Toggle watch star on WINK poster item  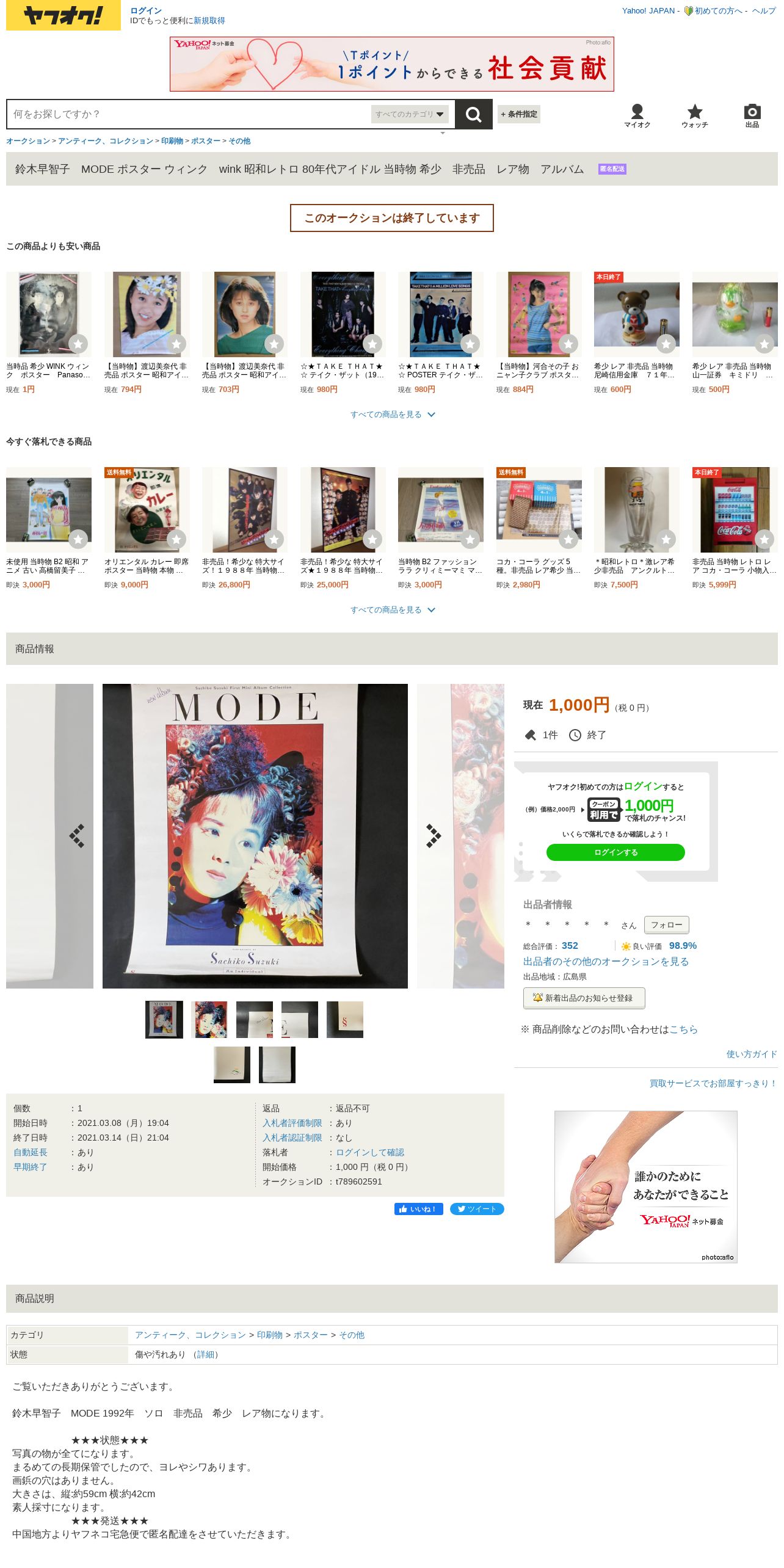pos(78,344)
